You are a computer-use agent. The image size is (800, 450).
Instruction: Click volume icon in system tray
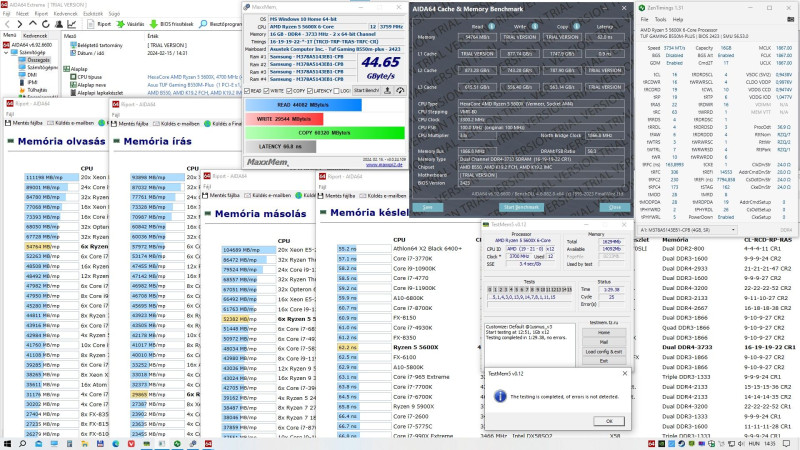[x=740, y=444]
